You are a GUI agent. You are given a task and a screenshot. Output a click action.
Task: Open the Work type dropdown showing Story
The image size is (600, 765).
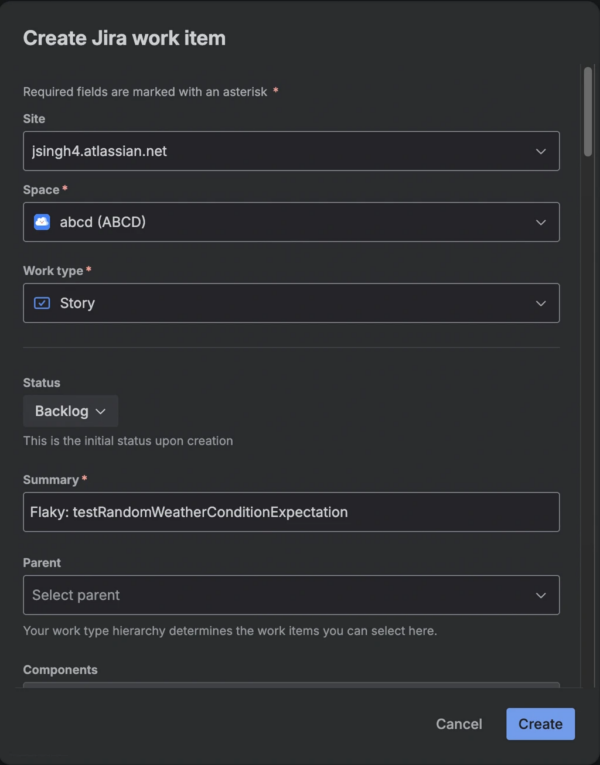[291, 303]
